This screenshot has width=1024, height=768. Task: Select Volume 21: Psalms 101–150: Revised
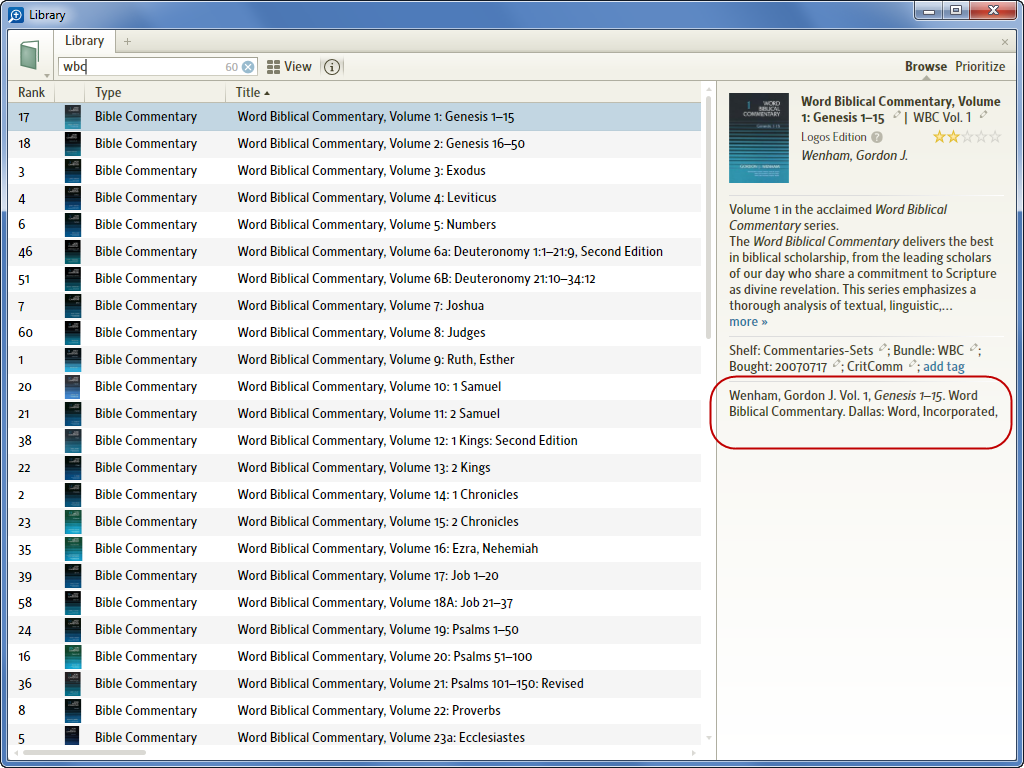point(355,684)
